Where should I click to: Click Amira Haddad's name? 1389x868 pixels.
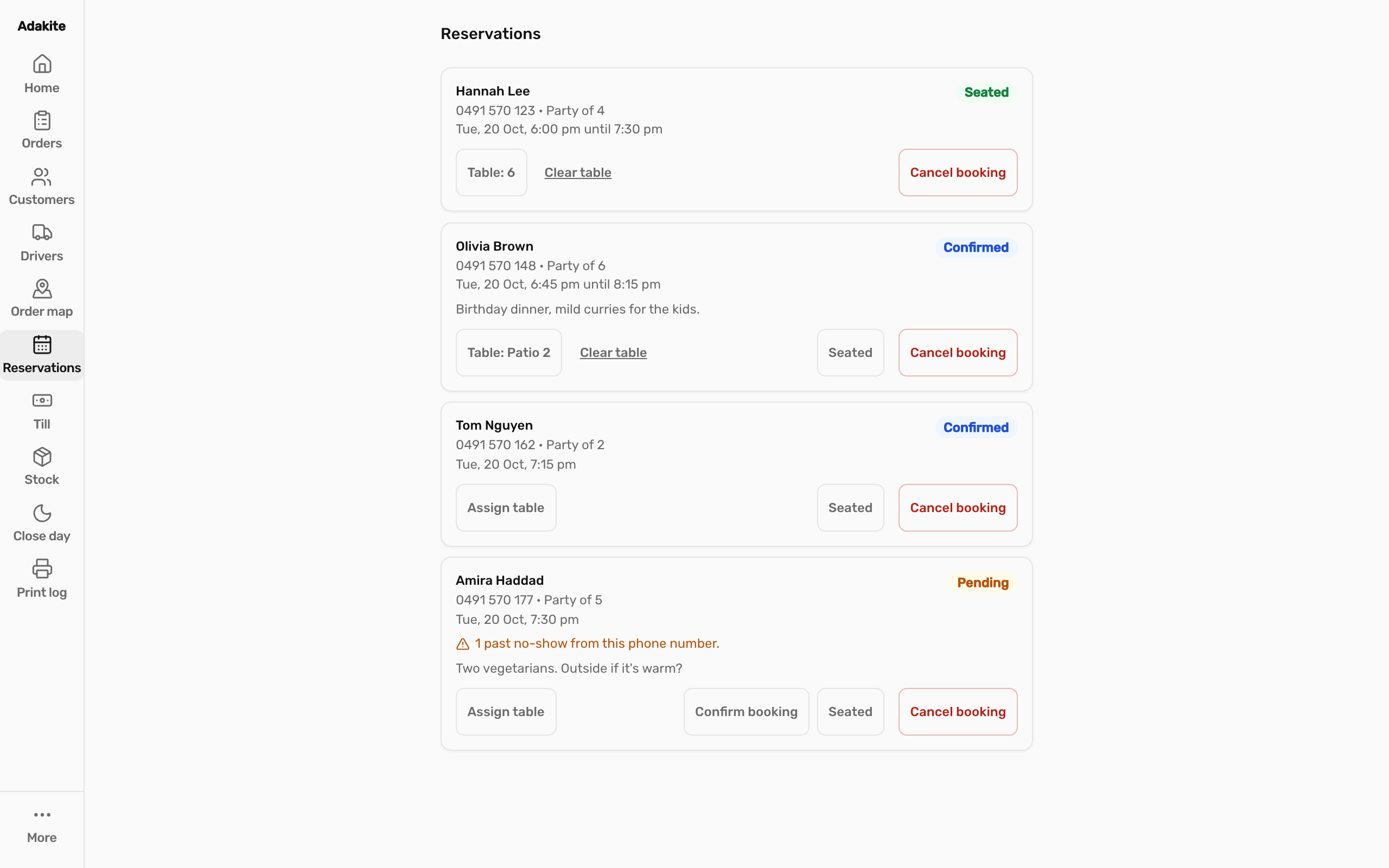tap(499, 580)
